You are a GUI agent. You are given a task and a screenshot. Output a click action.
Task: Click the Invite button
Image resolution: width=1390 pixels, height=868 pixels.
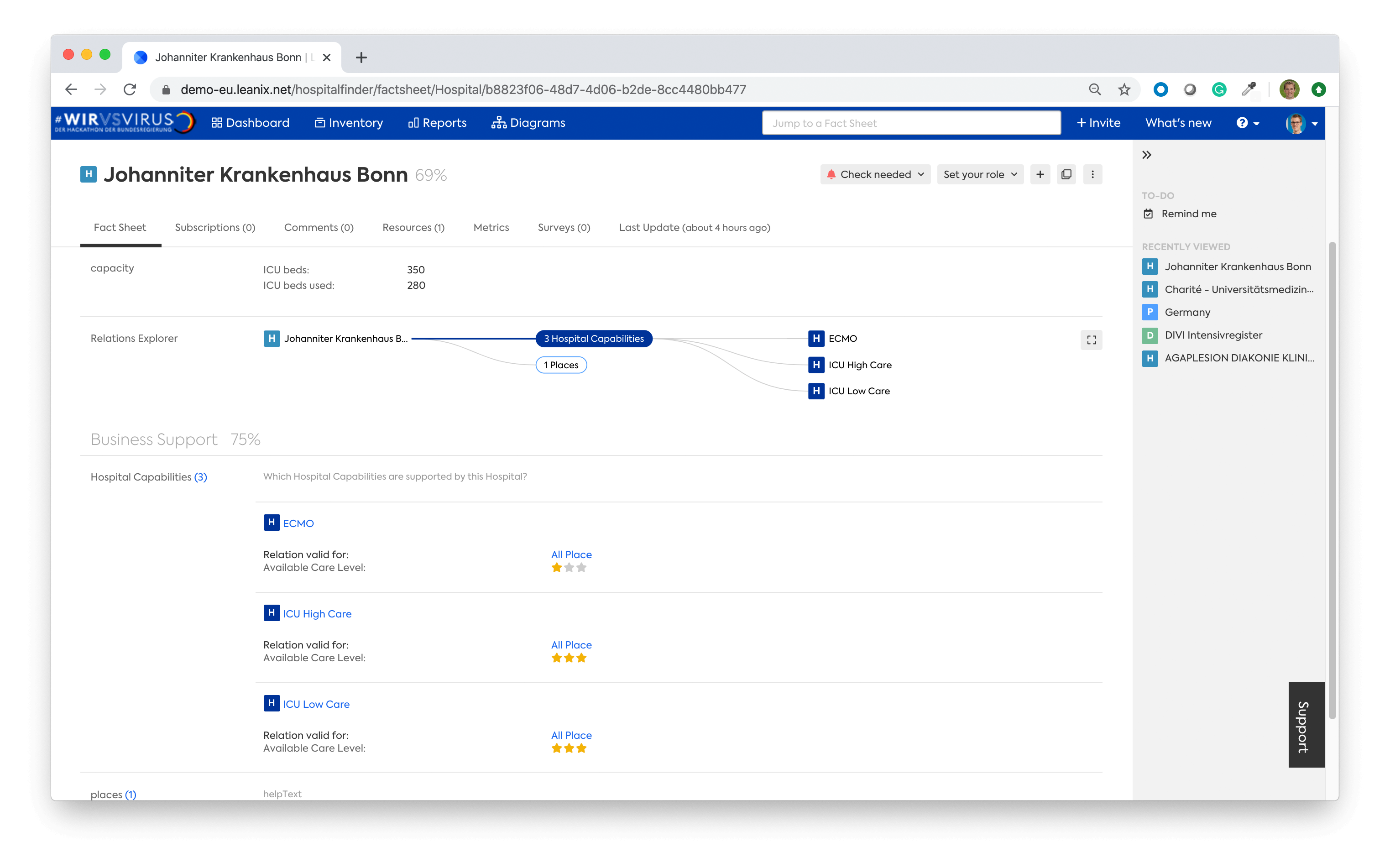[1097, 123]
